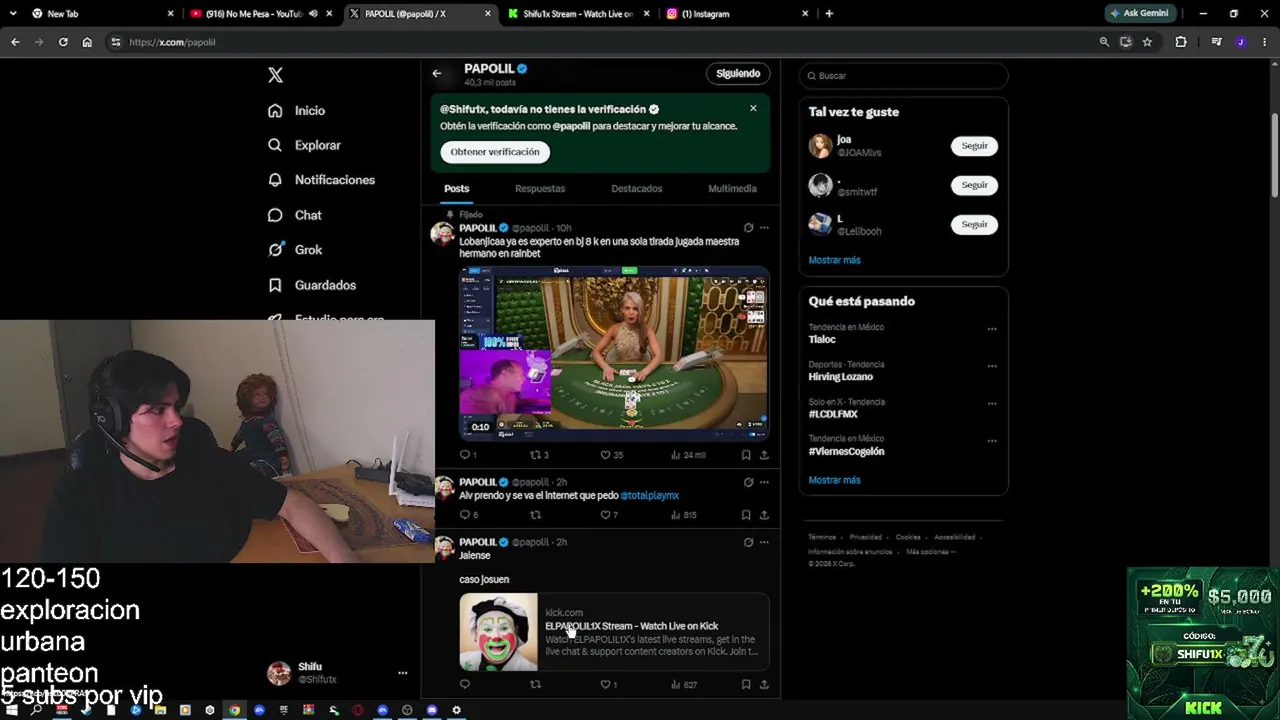Open the ELPAPOLIL1X Kick stream link card
This screenshot has height=720, width=1280.
[614, 632]
